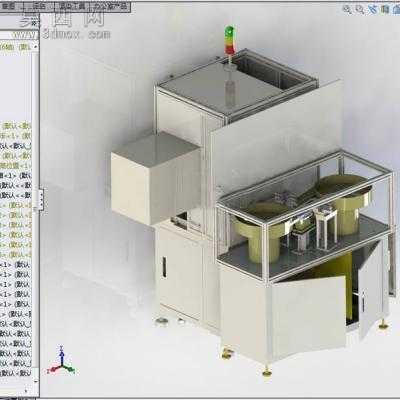Image resolution: width=400 pixels, height=400 pixels.
Task: Click the feature tree scrollbar up arrow
Action: [x=36, y=46]
